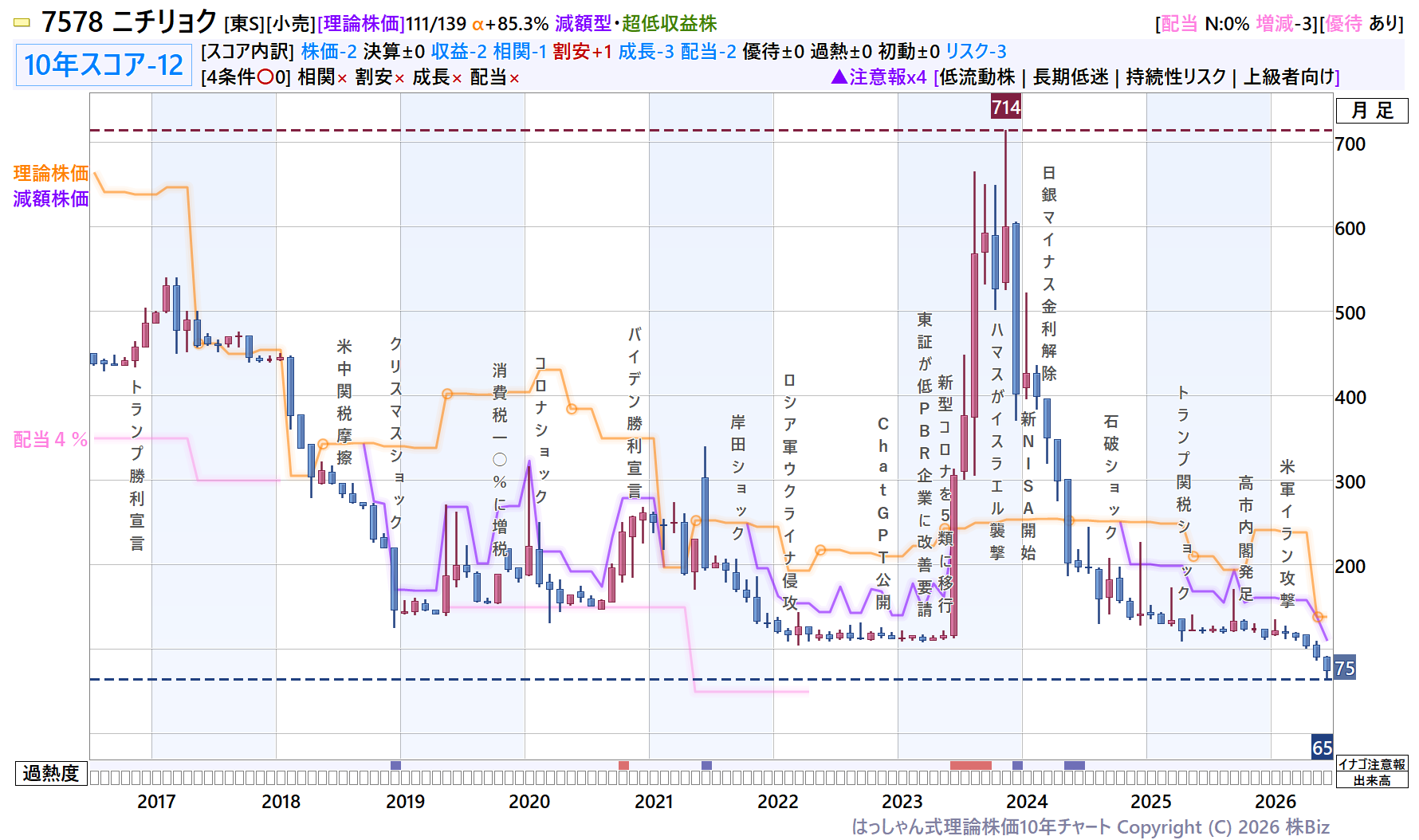
Task: Click the 月足 timeframe label
Action: coord(1372,111)
